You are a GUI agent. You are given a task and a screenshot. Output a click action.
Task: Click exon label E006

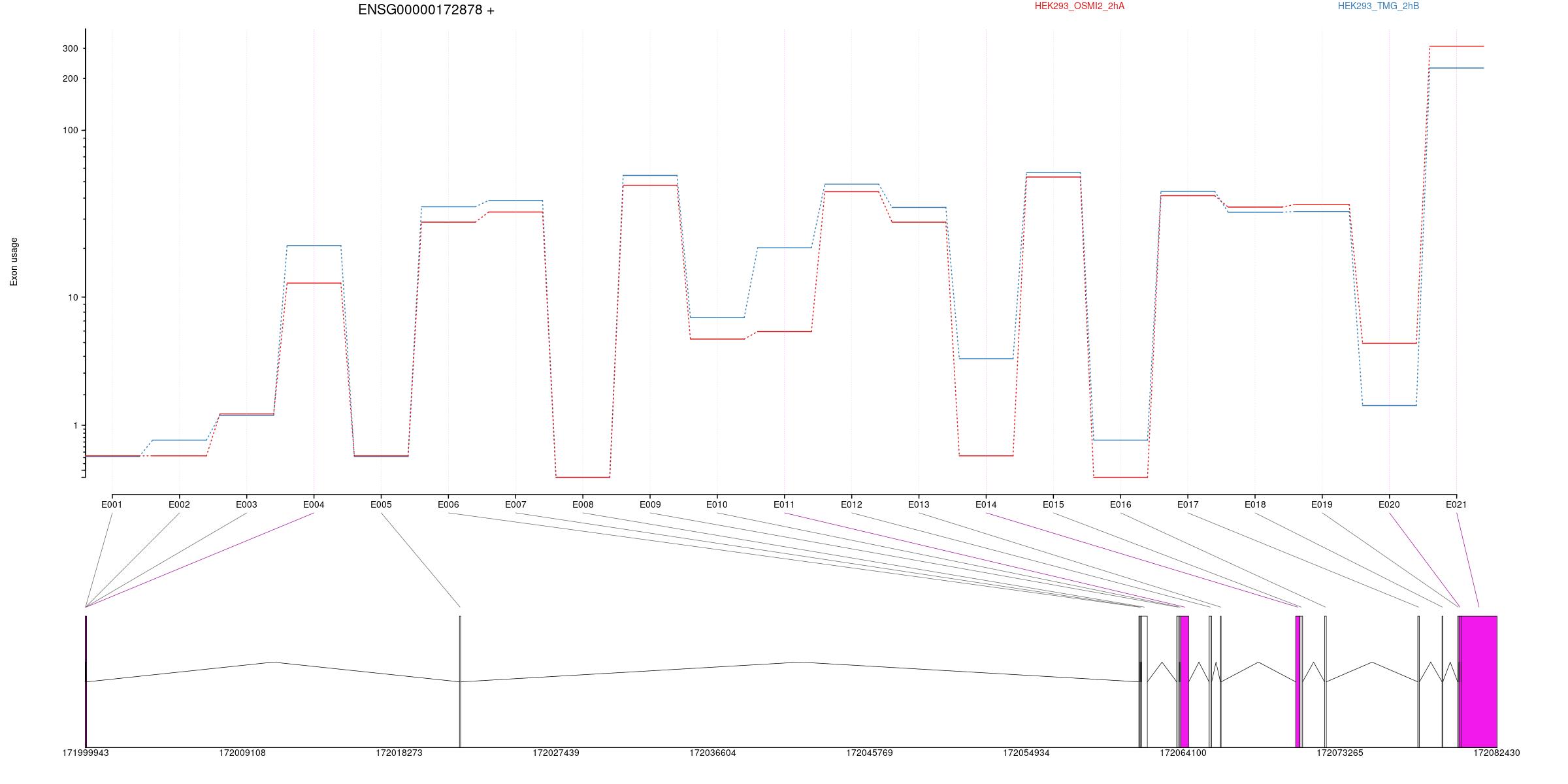[448, 504]
